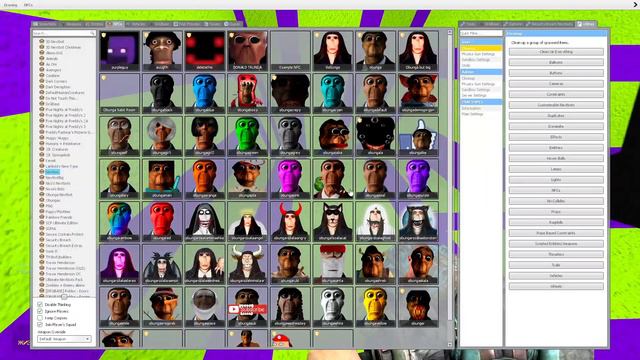Spawn the Obunga in red dinosaur costume
This screenshot has height=360, width=640.
[x=247, y=94]
